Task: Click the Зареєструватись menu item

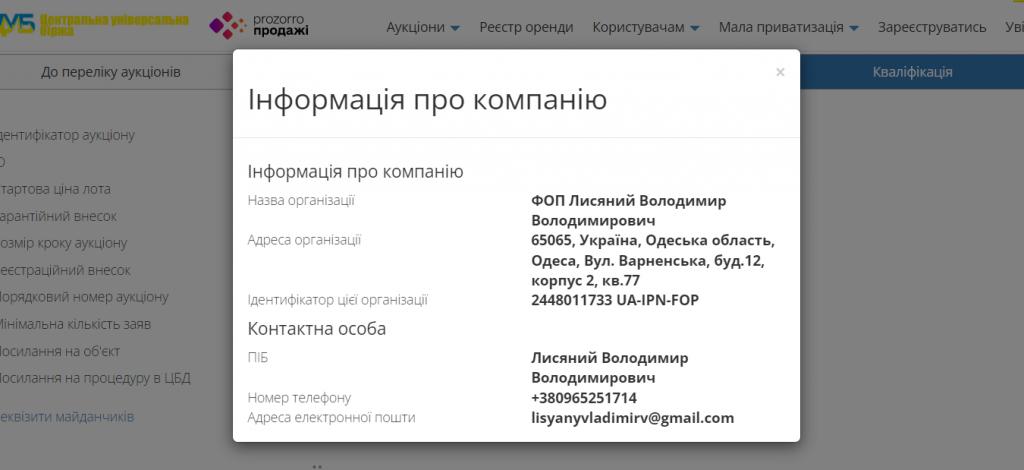Action: (932, 27)
